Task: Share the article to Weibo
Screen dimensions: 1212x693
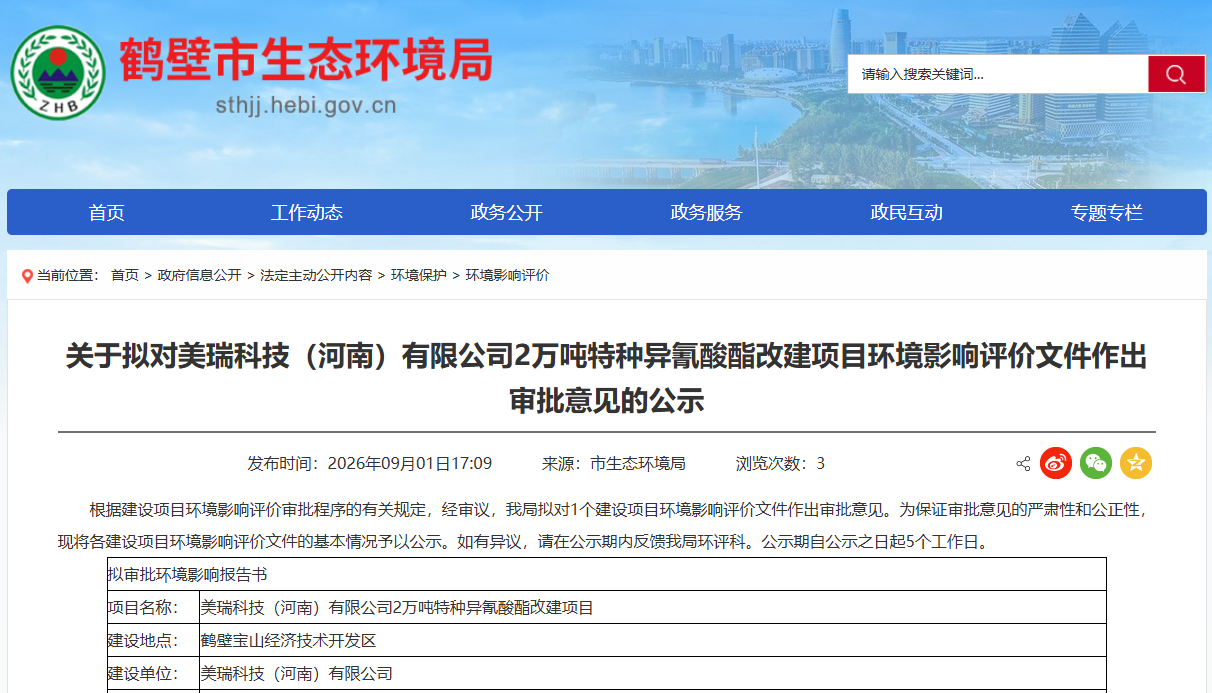Action: (1056, 463)
